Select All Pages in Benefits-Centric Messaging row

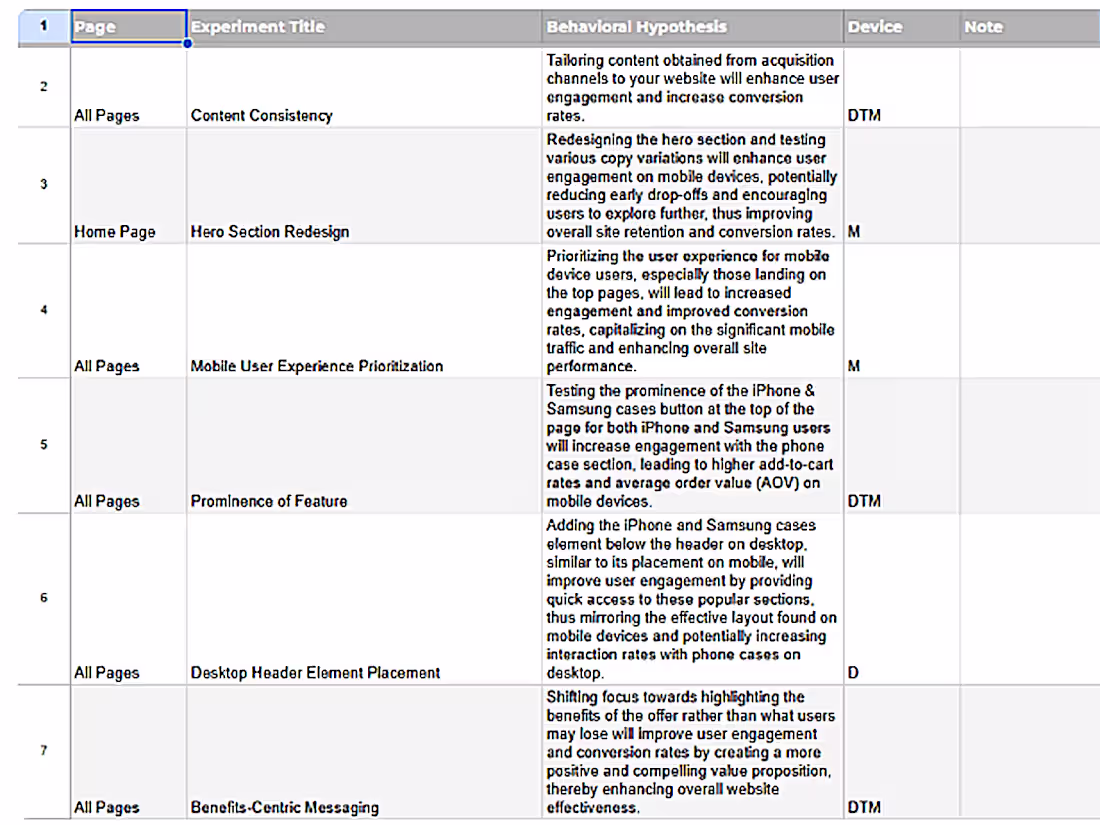(x=128, y=751)
